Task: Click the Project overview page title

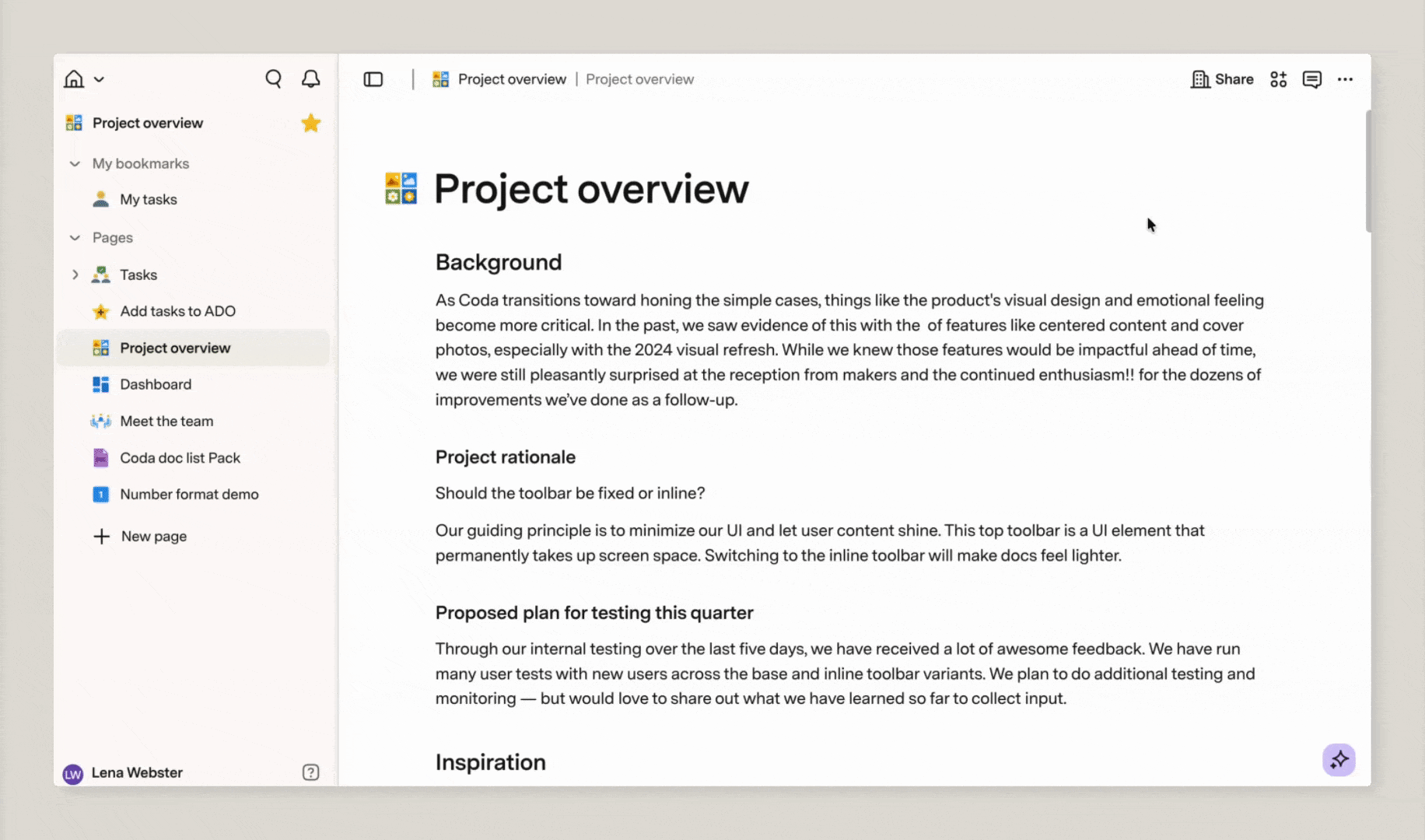Action: pyautogui.click(x=591, y=189)
